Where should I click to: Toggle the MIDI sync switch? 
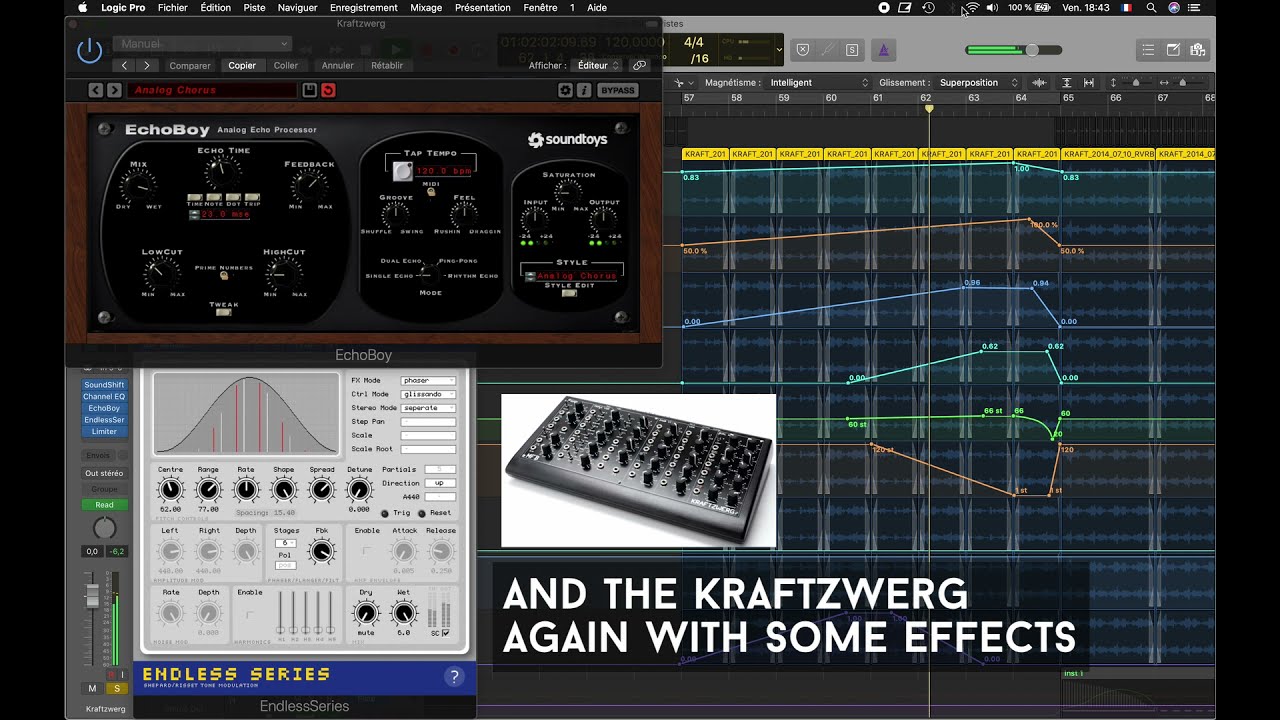[x=431, y=191]
